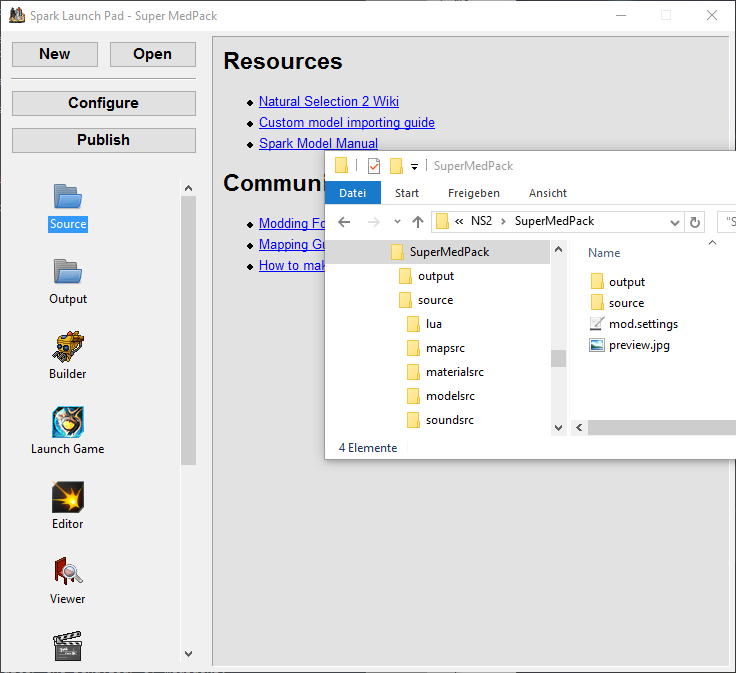Click the Explorer search field
The height and width of the screenshot is (673, 736).
click(727, 222)
